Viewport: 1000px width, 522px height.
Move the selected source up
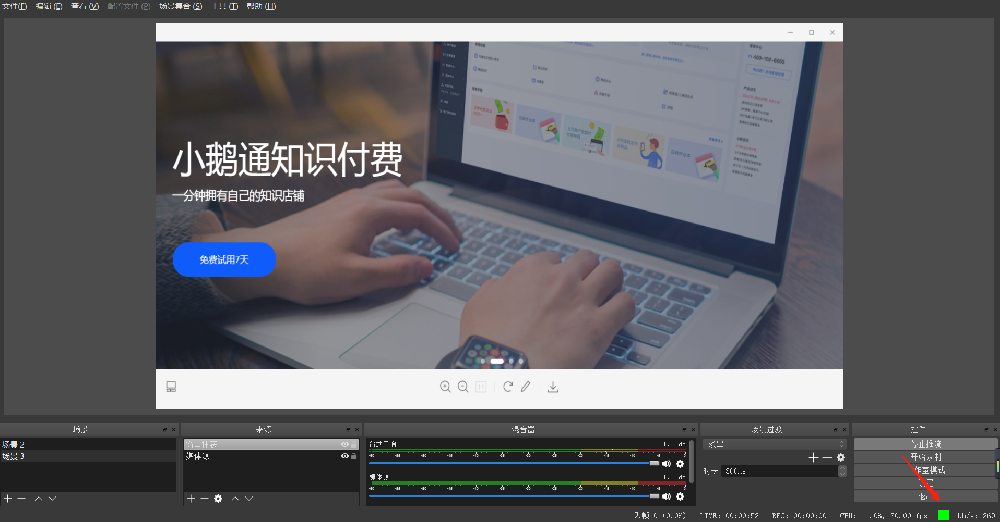[x=235, y=498]
